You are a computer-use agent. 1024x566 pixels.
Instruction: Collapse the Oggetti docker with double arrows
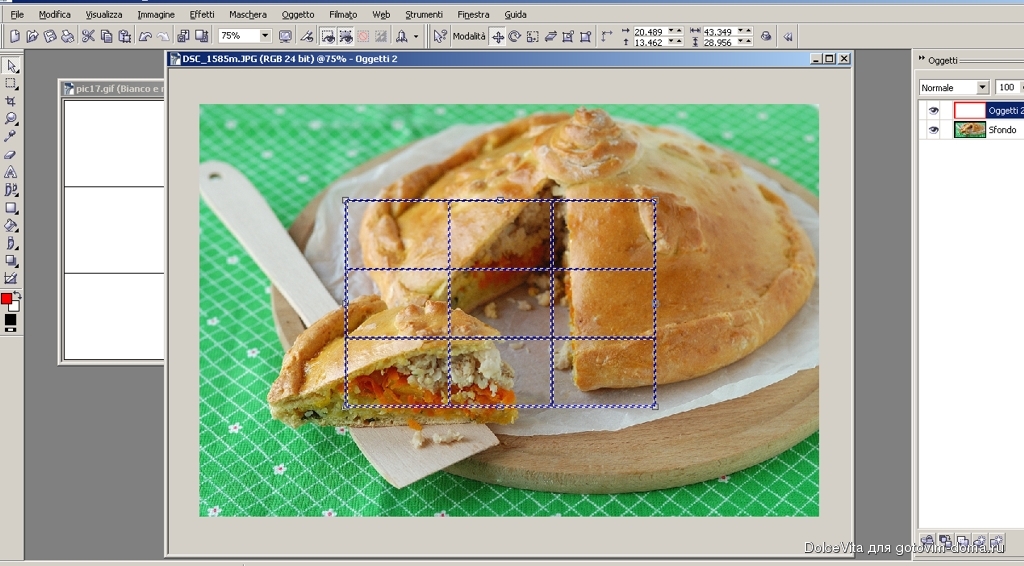[x=921, y=59]
